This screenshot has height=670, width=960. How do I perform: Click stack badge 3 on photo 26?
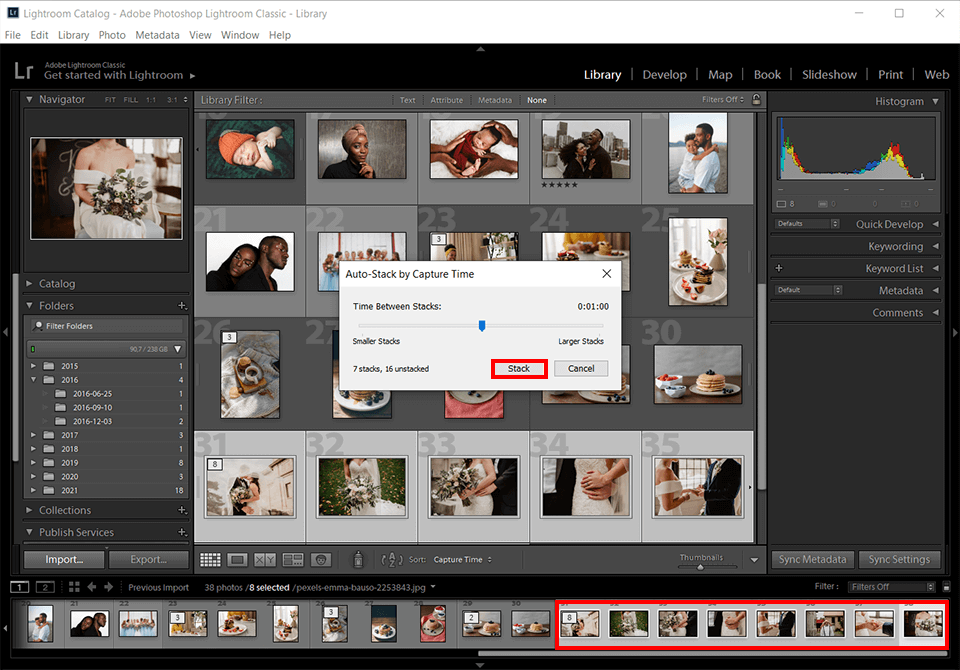click(228, 337)
